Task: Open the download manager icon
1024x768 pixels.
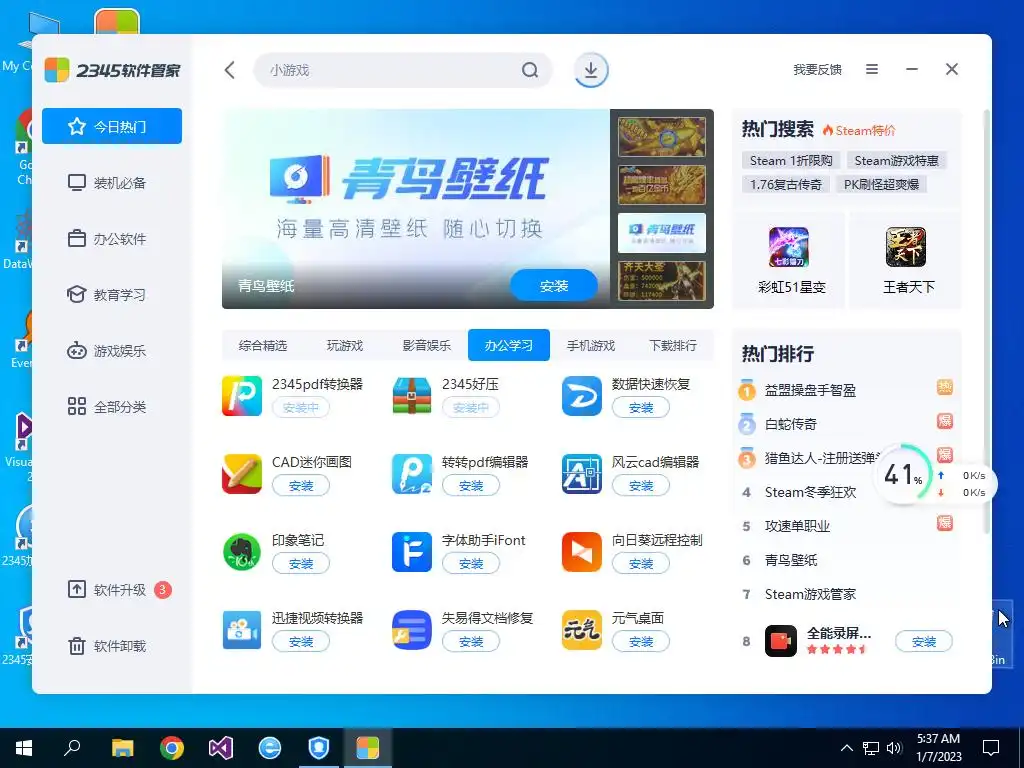Action: (591, 70)
